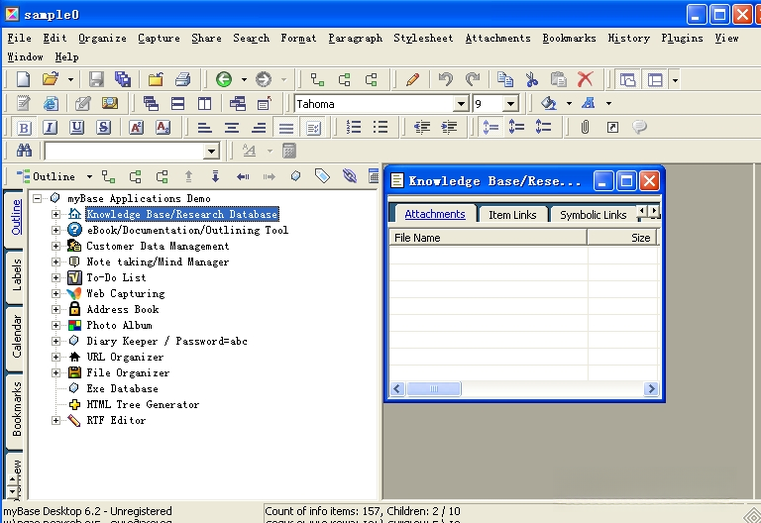The height and width of the screenshot is (523, 761).
Task: Click the New document icon
Action: coord(23,79)
